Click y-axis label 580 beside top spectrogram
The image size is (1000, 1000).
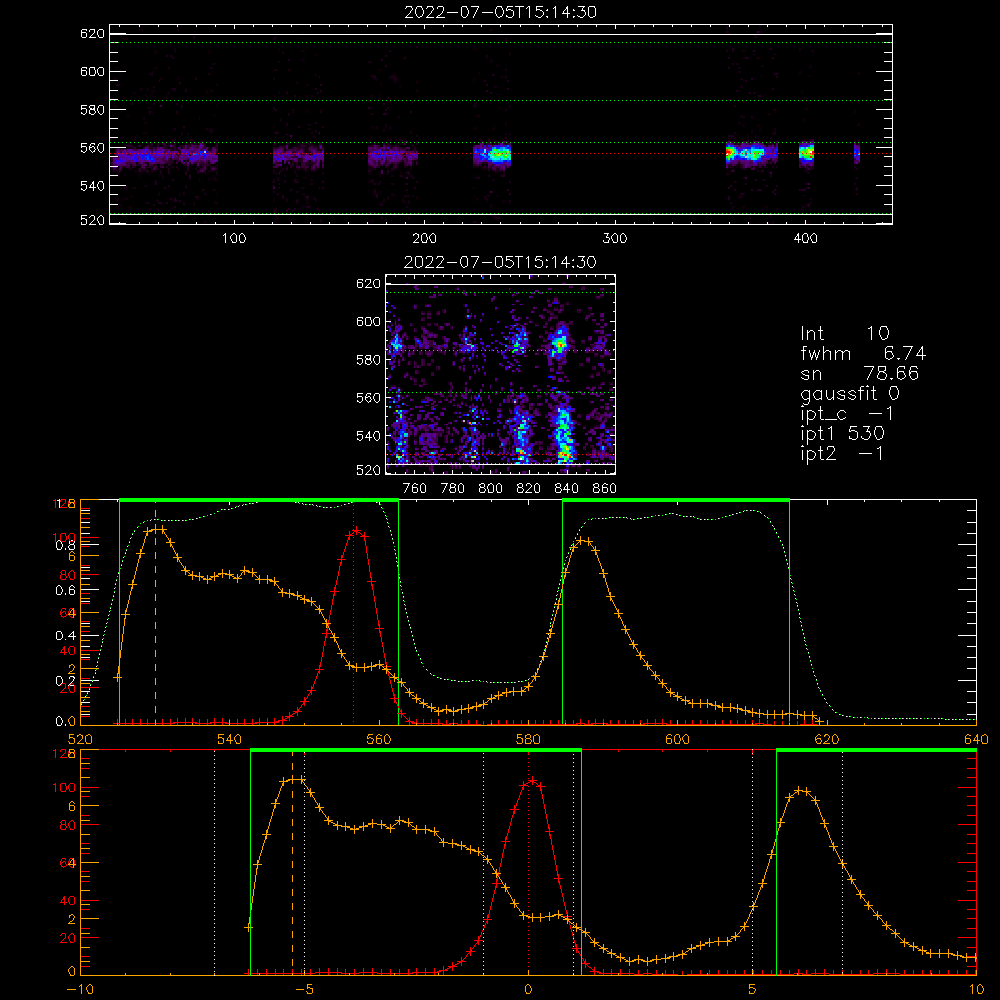(92, 110)
